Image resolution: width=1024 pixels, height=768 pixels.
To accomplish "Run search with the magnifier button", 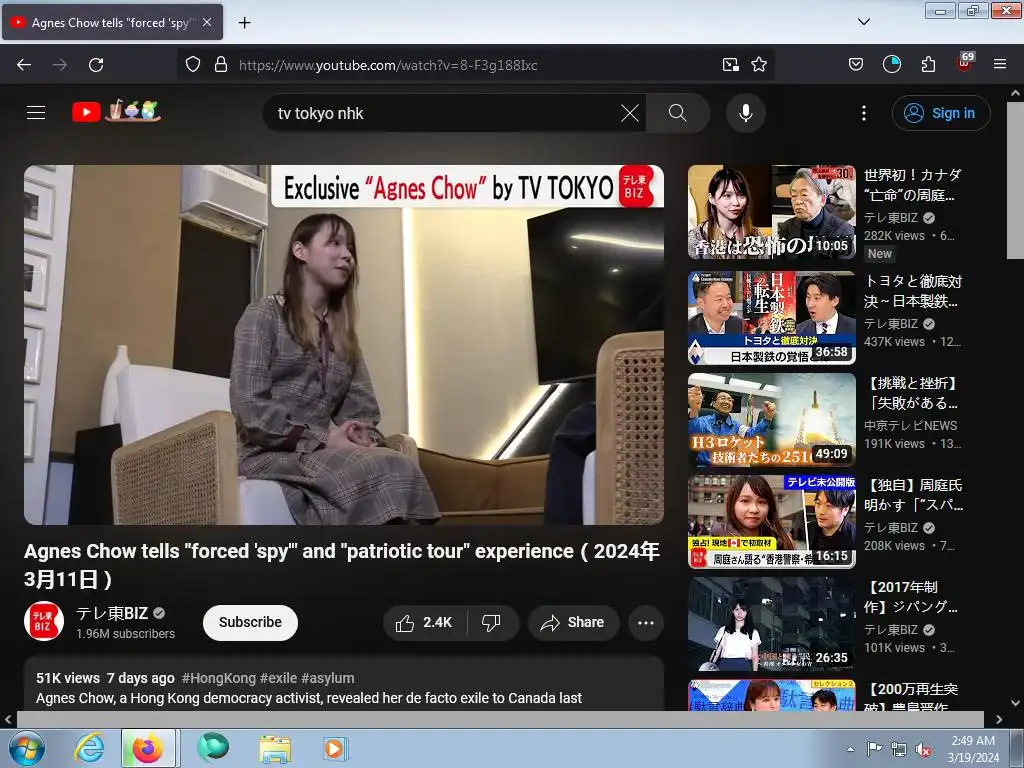I will click(678, 113).
